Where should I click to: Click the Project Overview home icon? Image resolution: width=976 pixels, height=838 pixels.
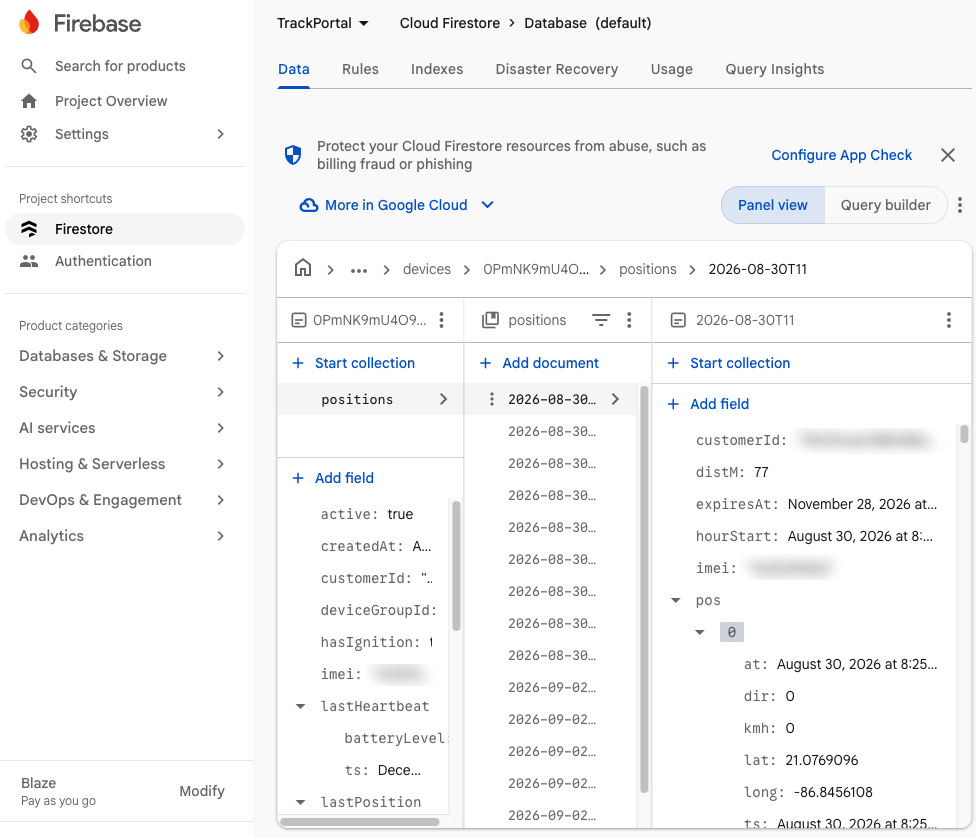[29, 101]
